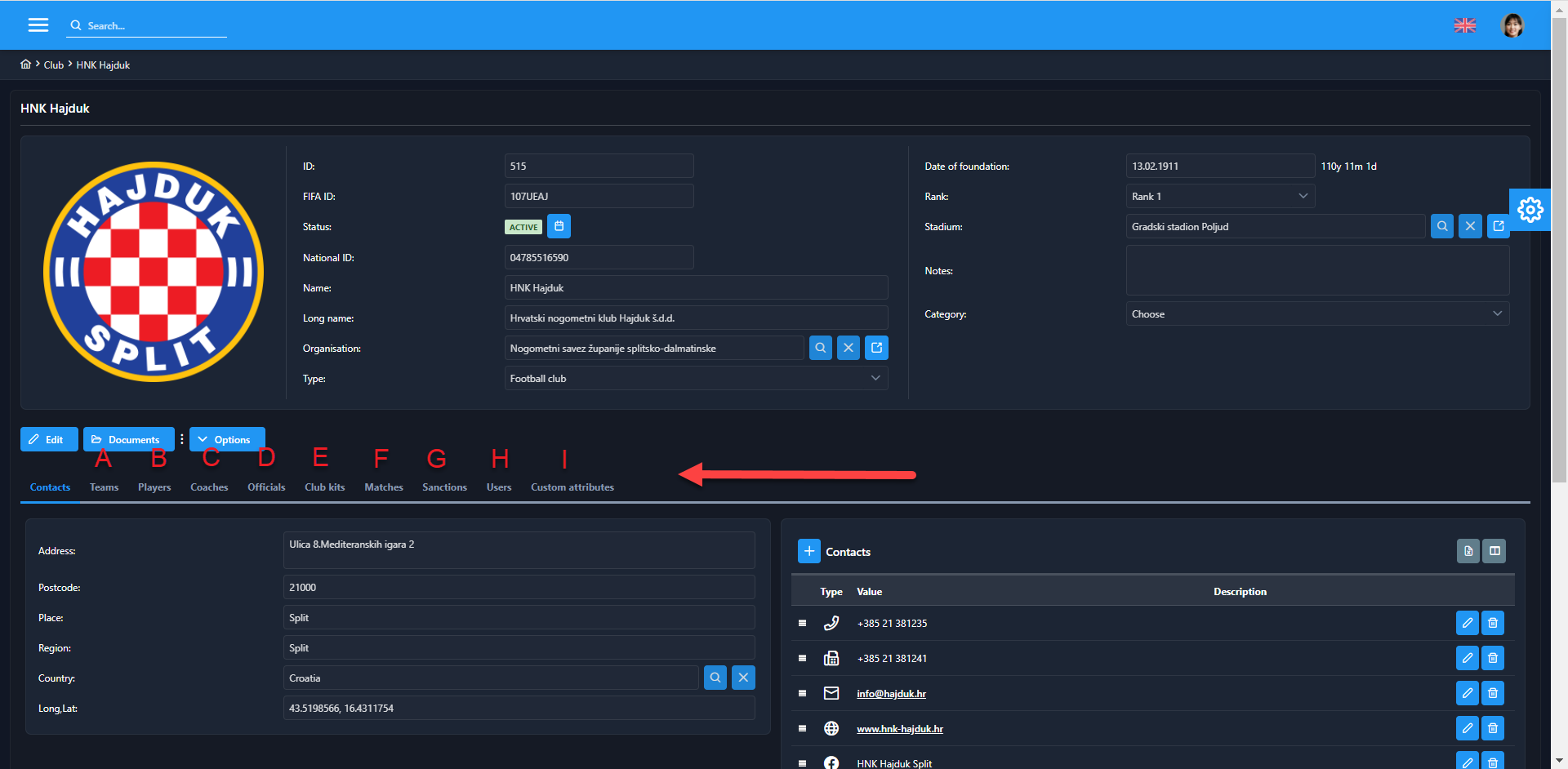Image resolution: width=1568 pixels, height=769 pixels.
Task: Click the settings gear icon
Action: coord(1530,210)
